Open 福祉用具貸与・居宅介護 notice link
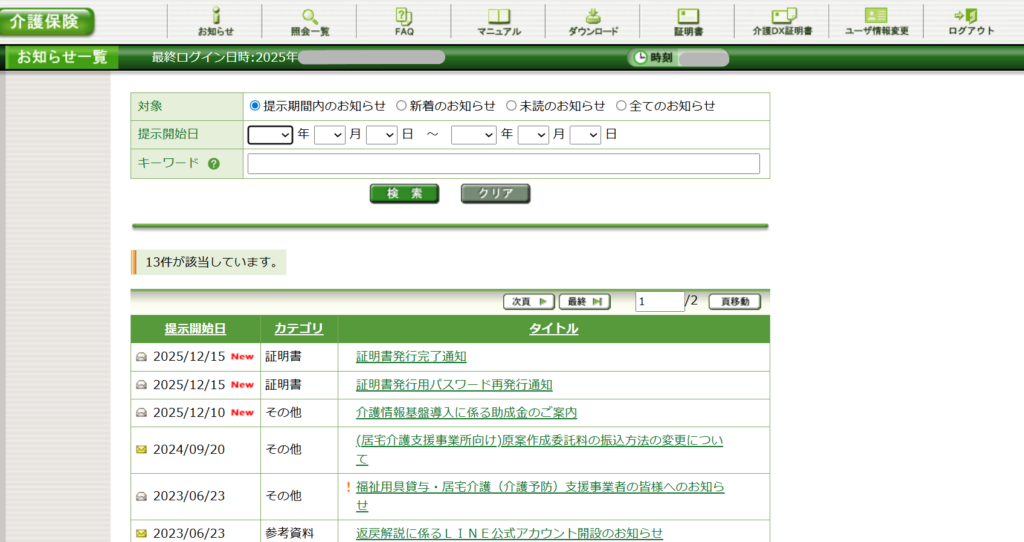Viewport: 1024px width, 542px height. [540, 496]
